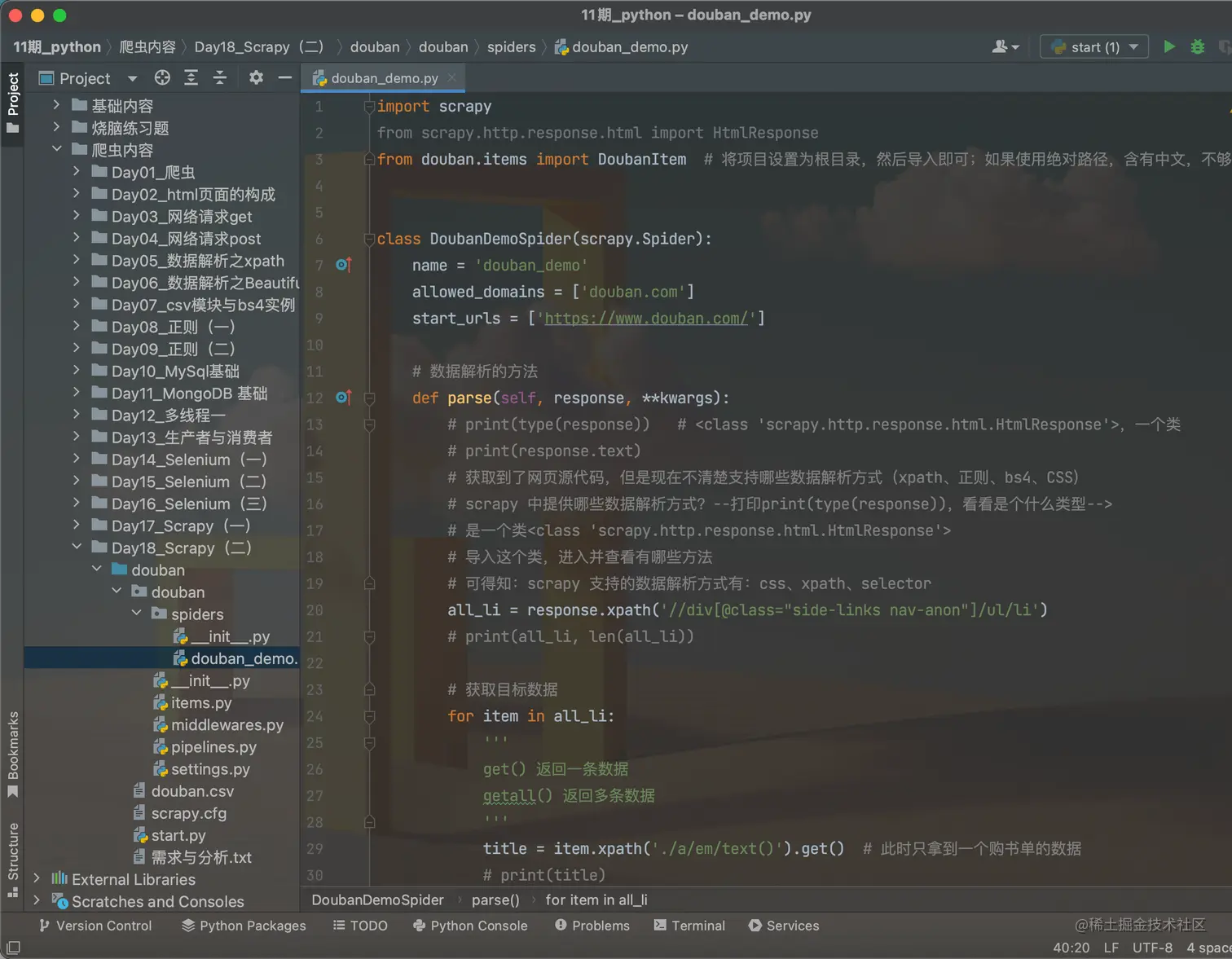Fold the parse method at line 12
The image size is (1232, 959).
[x=369, y=398]
